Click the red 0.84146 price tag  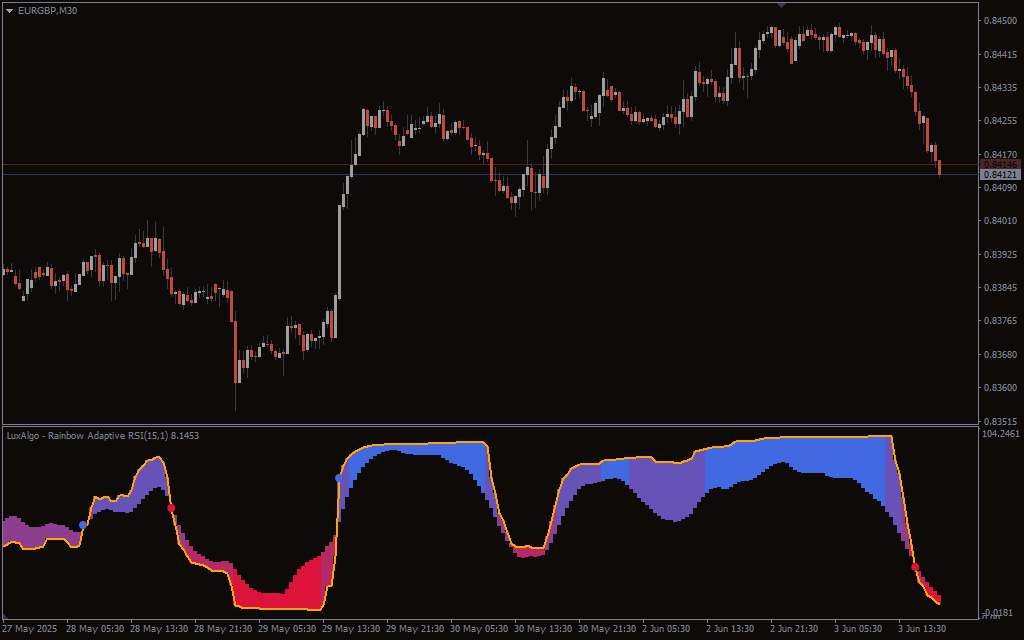999,164
